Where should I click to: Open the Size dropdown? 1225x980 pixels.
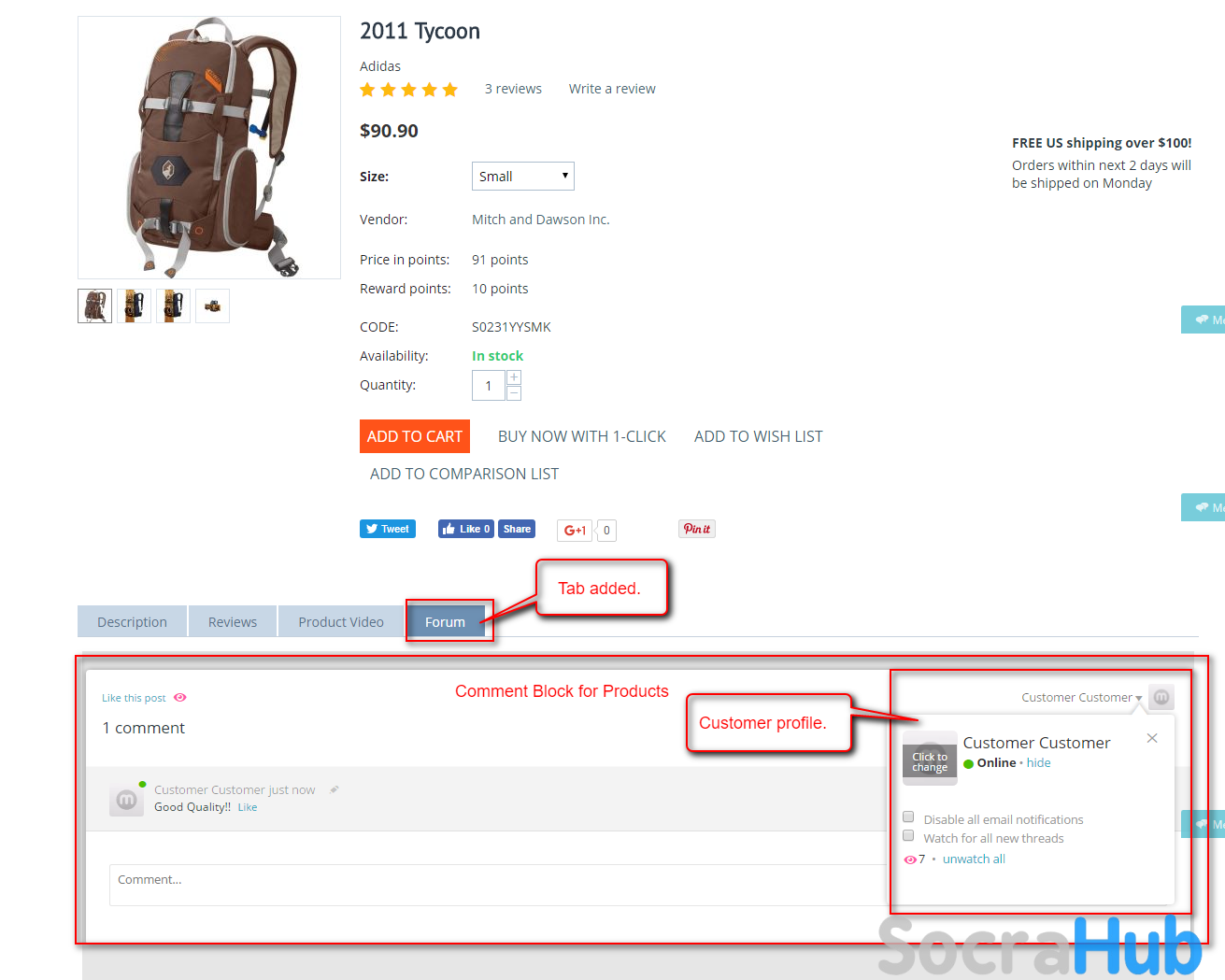point(523,177)
